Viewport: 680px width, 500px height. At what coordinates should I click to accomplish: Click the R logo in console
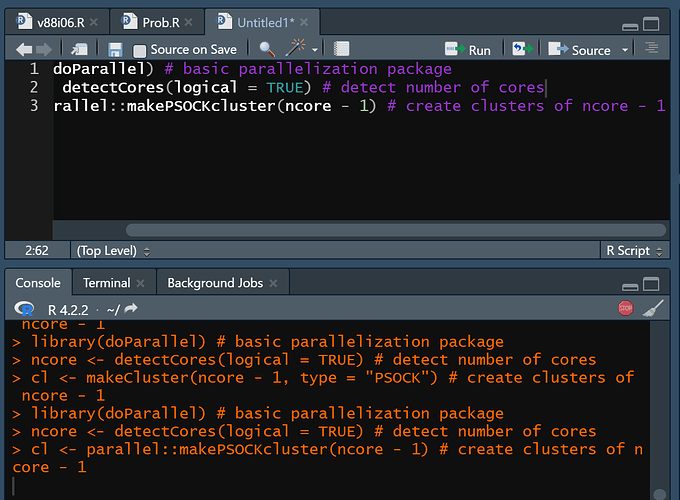[x=24, y=309]
